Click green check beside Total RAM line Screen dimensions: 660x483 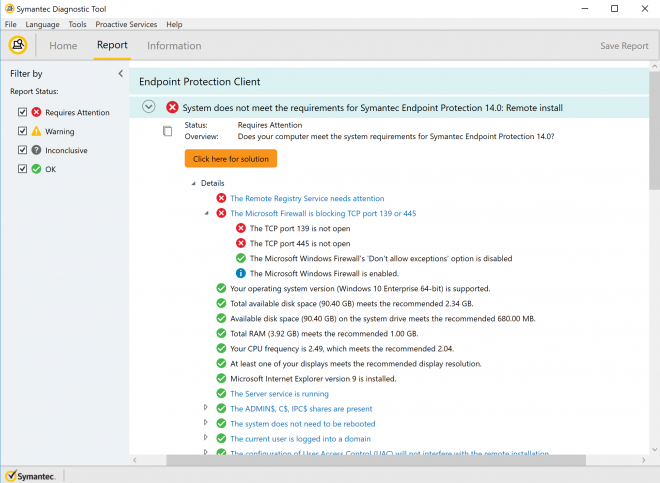tap(221, 334)
